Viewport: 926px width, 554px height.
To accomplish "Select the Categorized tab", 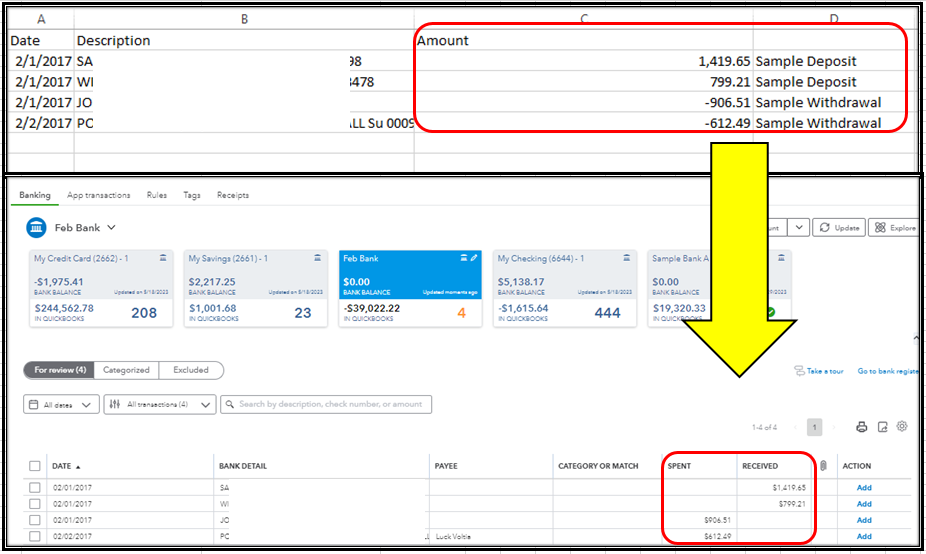I will coord(126,370).
